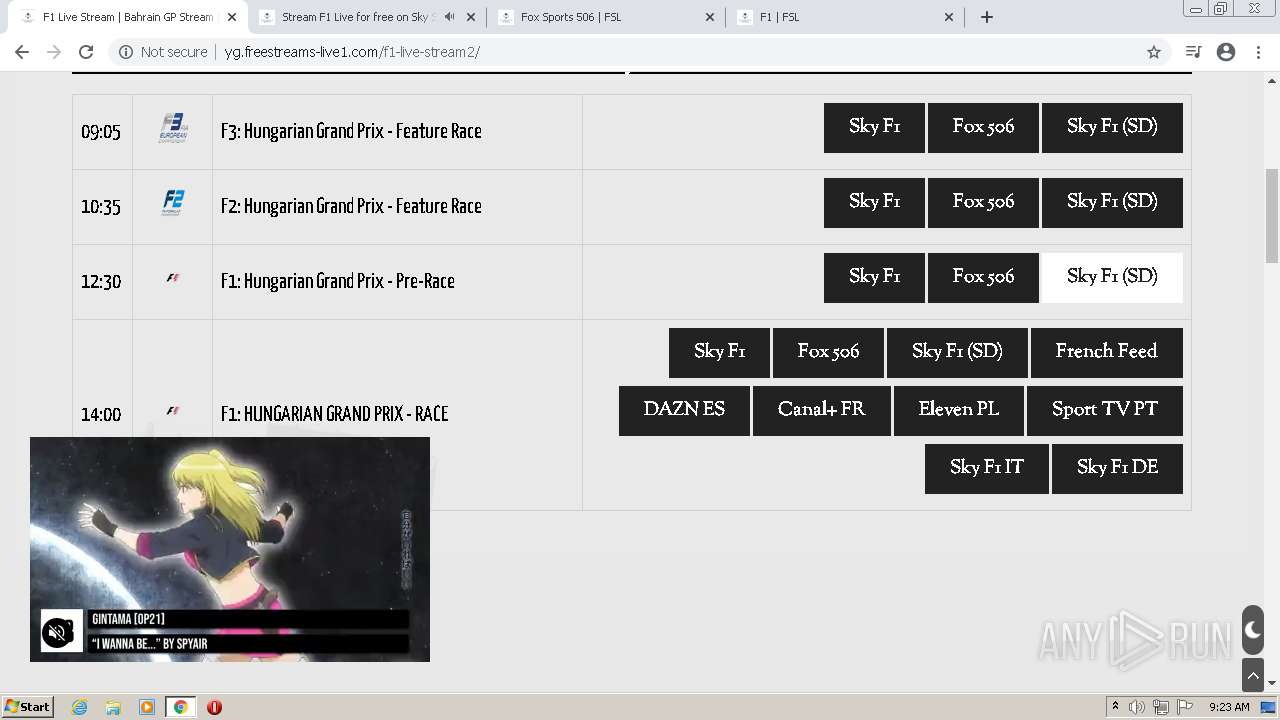
Task: Click the browser forward arrow
Action: (54, 52)
